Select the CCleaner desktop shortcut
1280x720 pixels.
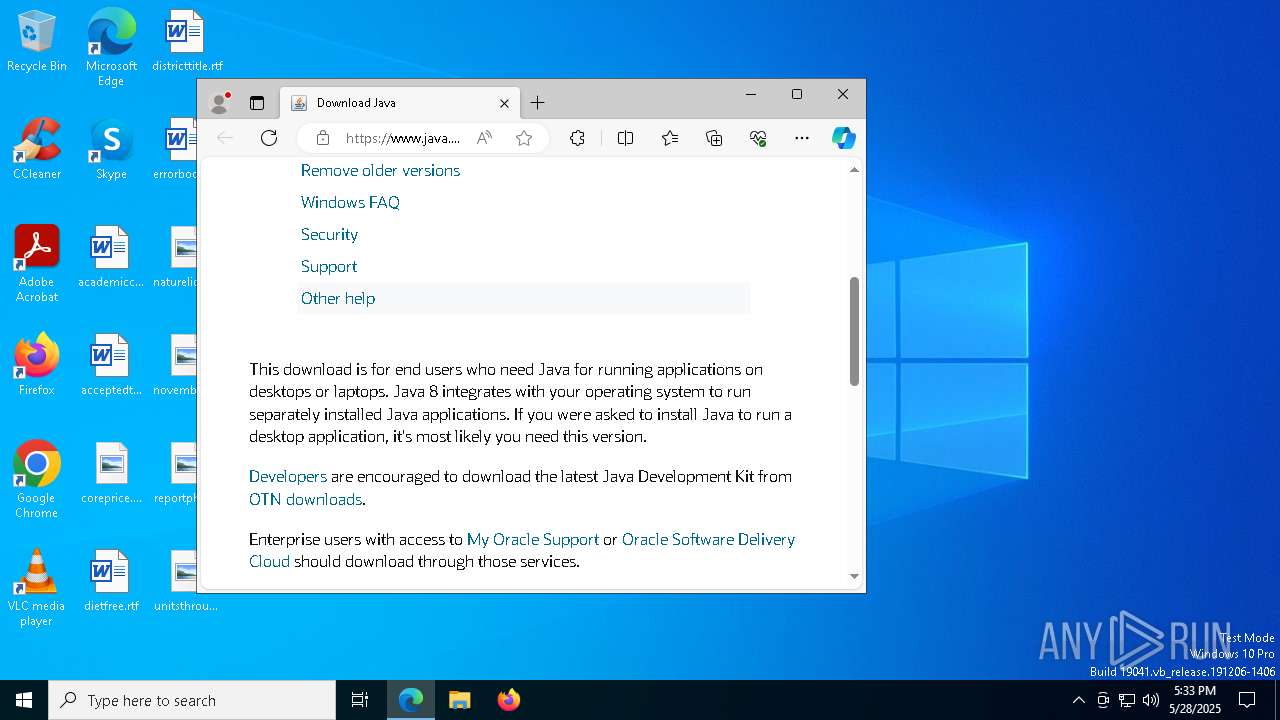(x=37, y=150)
